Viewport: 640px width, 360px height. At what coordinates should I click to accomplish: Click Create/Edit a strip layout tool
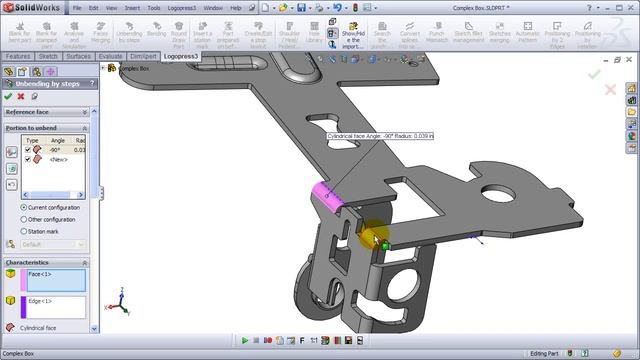click(258, 34)
